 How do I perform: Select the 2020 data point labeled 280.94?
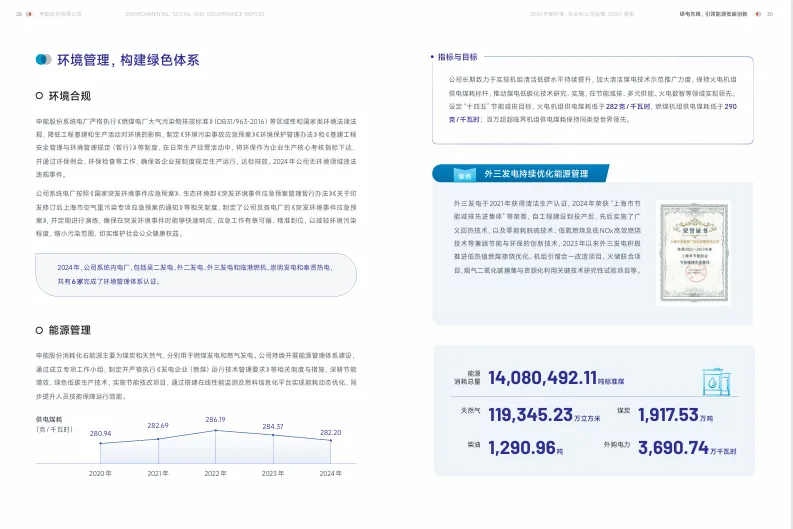click(x=100, y=445)
